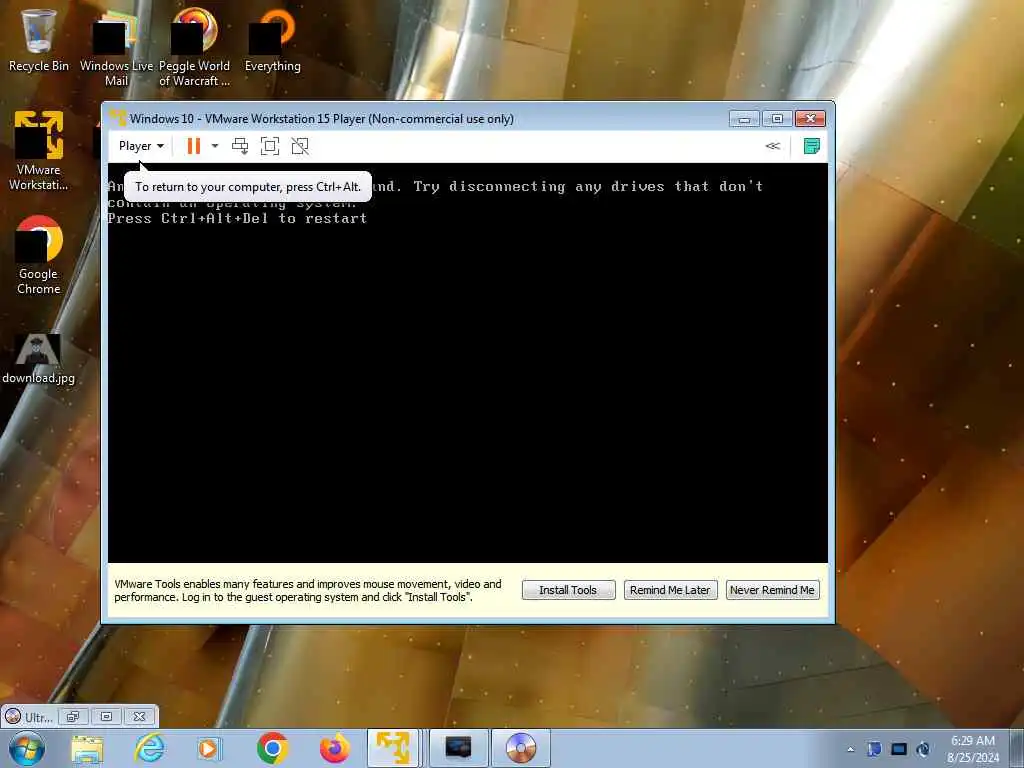
Task: Click the power icon in the system tray
Action: pos(923,749)
